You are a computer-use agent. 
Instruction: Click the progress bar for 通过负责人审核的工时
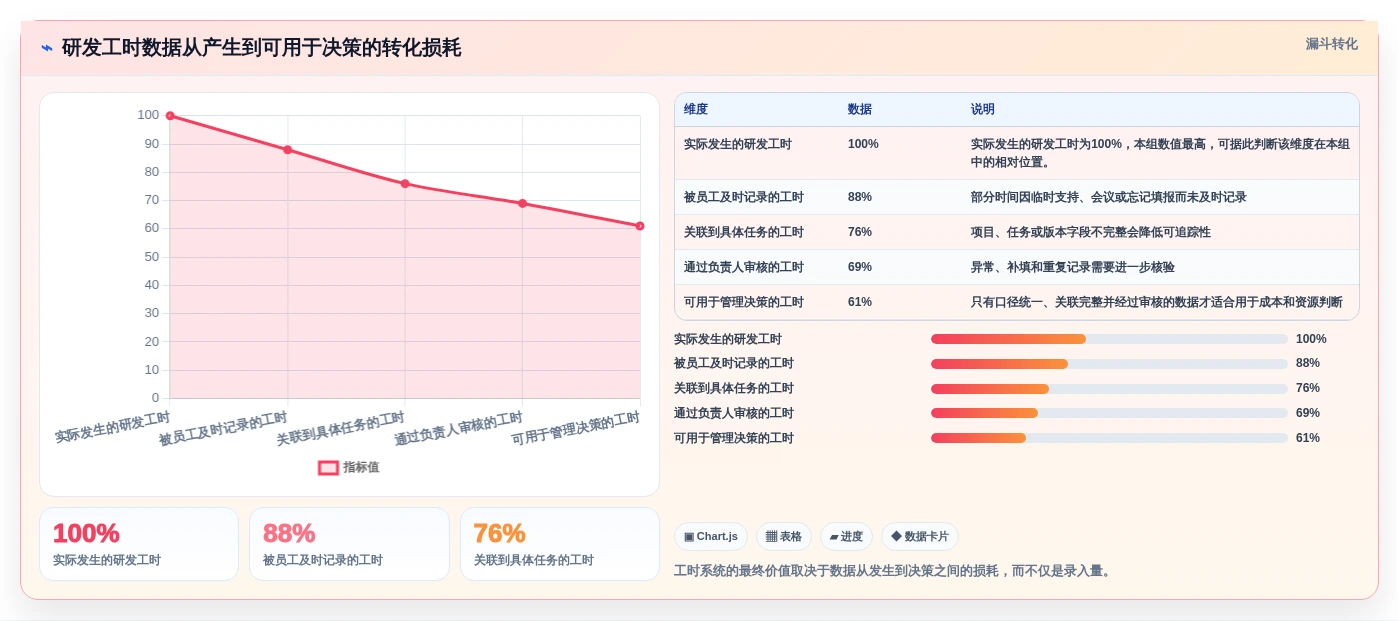1109,413
